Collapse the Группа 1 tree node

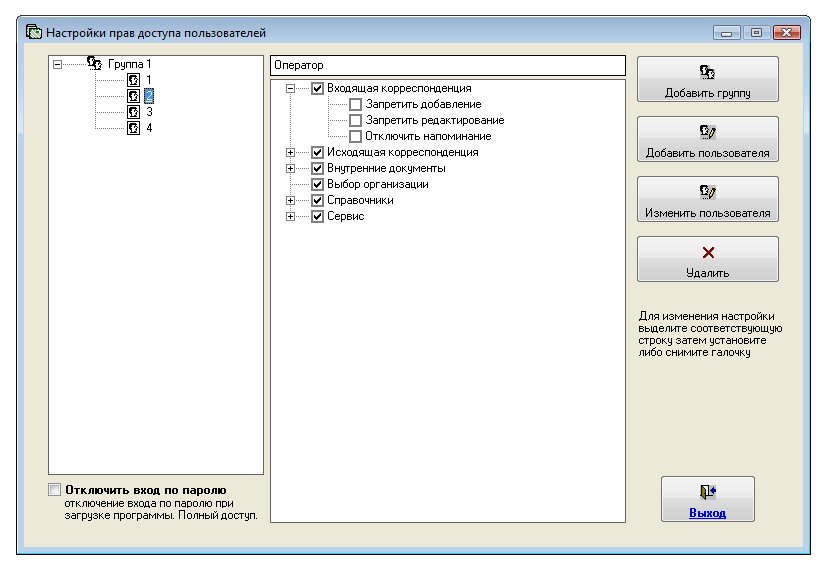click(x=57, y=65)
